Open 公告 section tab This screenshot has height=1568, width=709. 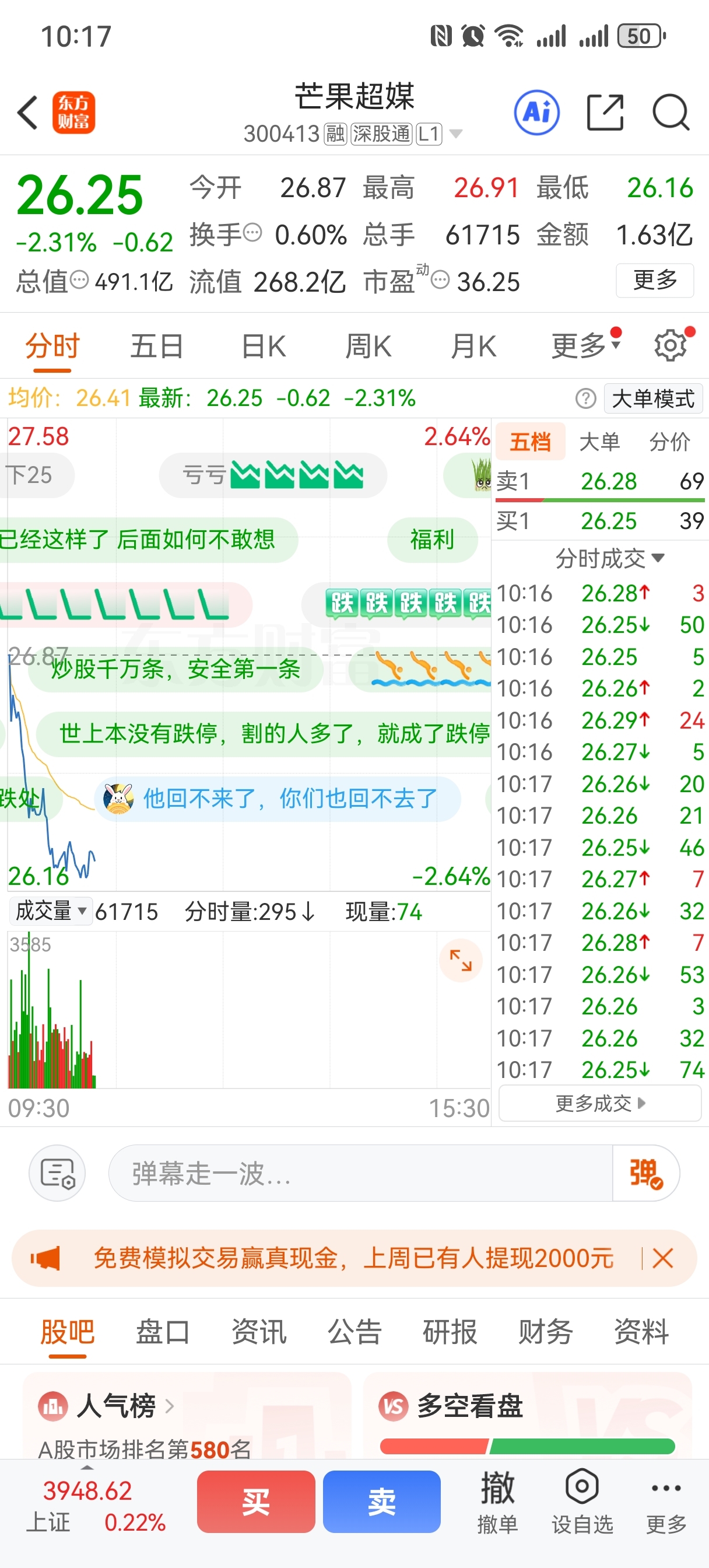354,1331
